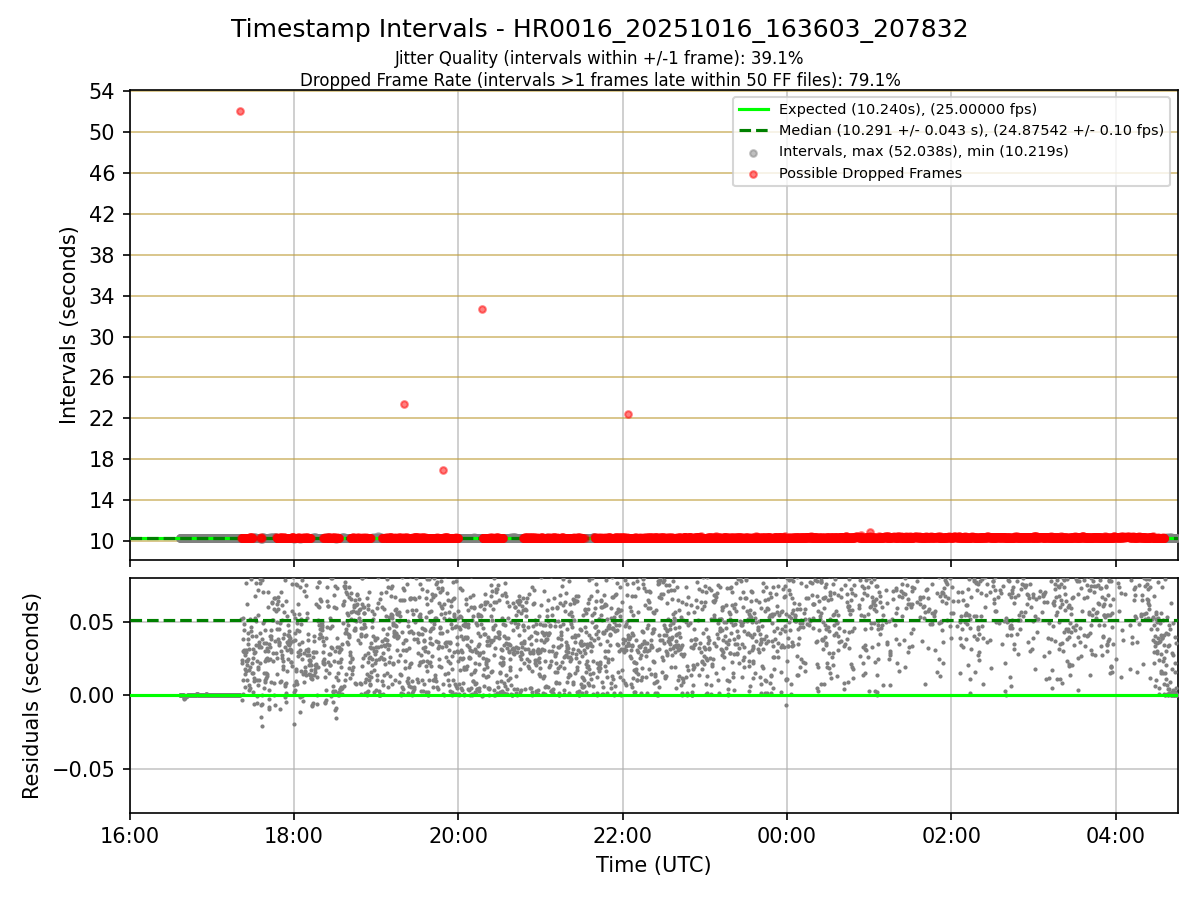Click the gray legend marker for Intervals

[x=754, y=152]
